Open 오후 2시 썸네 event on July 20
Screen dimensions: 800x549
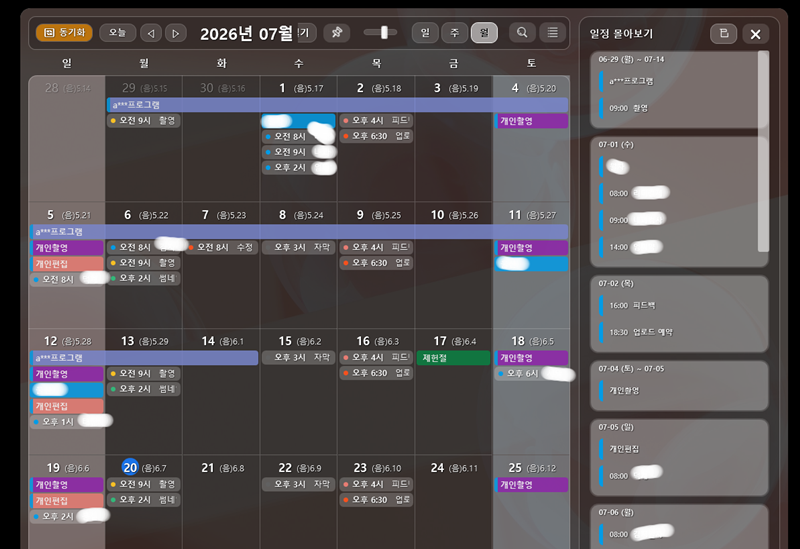pos(143,500)
